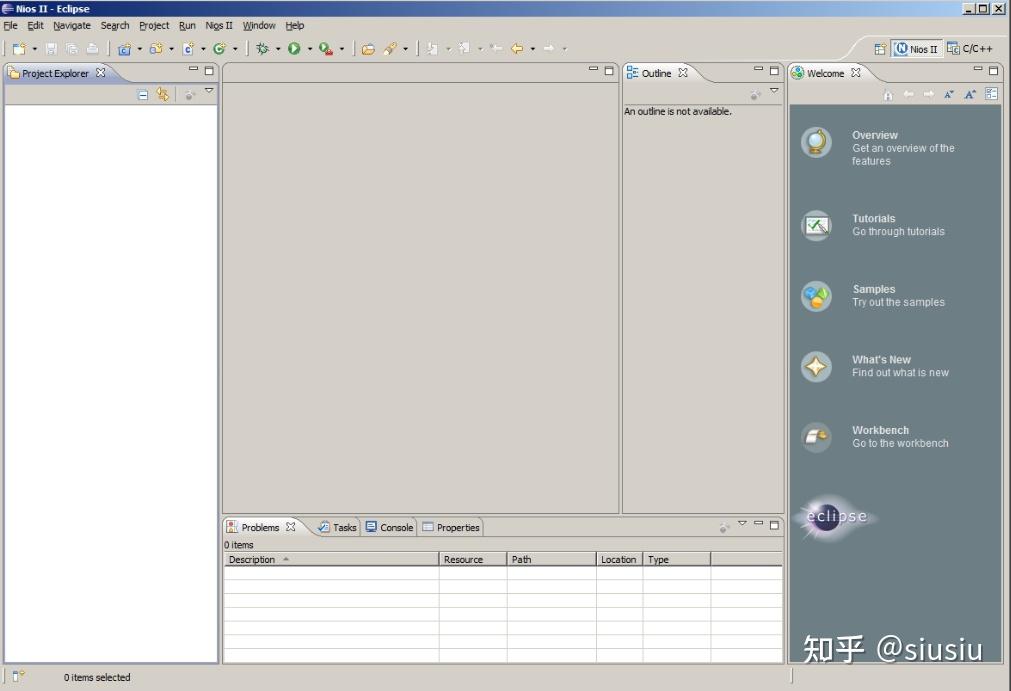
Task: Click the Print toolbar icon
Action: (x=92, y=48)
